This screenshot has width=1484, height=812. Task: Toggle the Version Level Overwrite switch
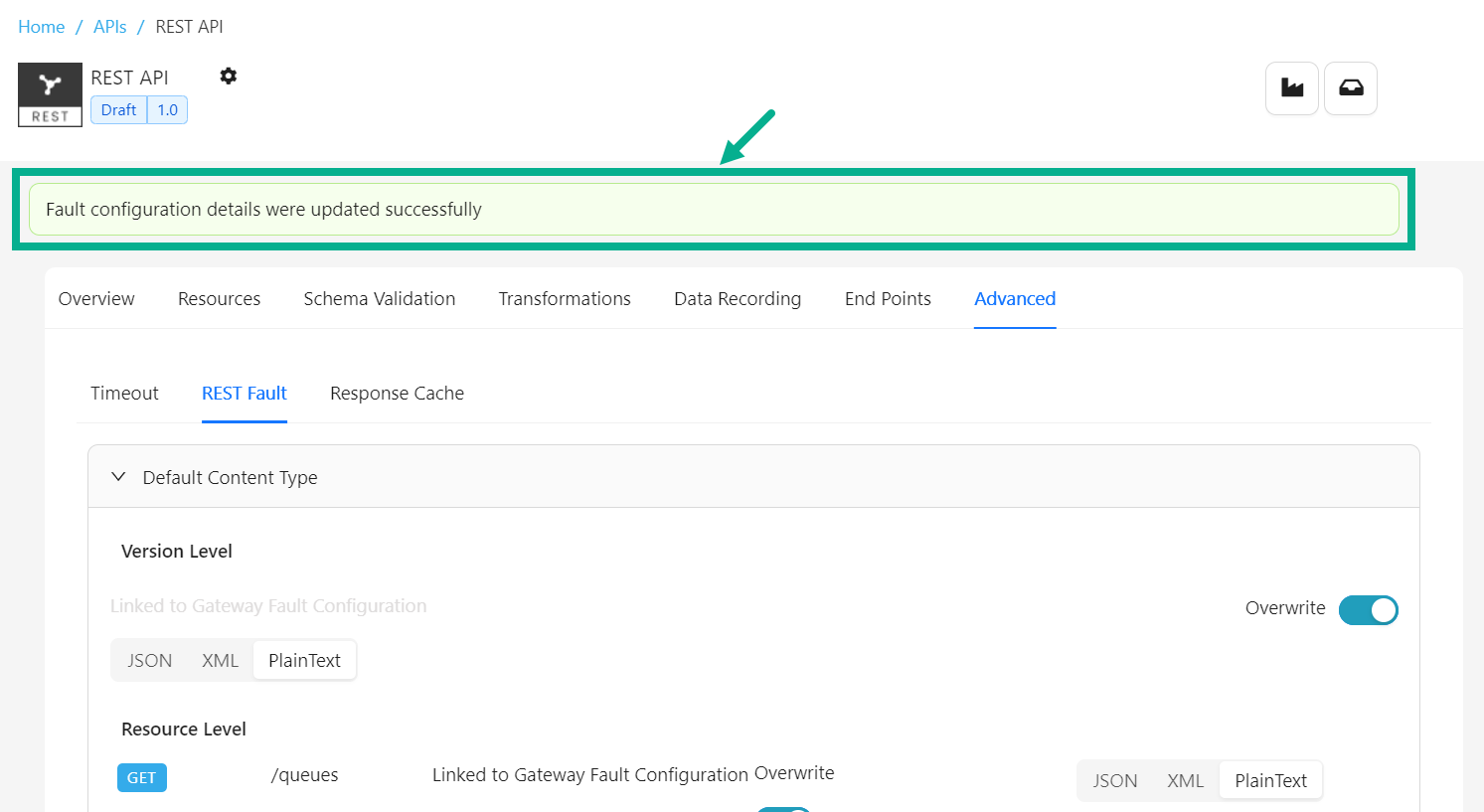[1368, 609]
